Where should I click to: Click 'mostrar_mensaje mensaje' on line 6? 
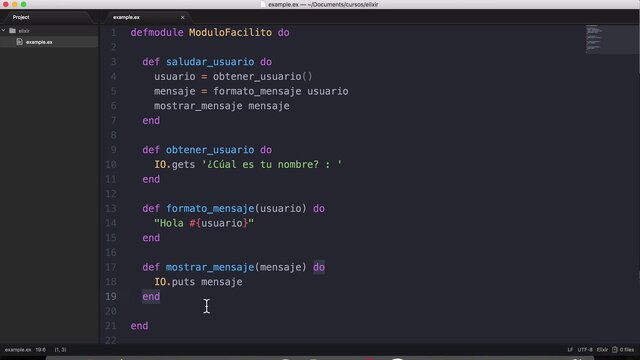point(222,106)
